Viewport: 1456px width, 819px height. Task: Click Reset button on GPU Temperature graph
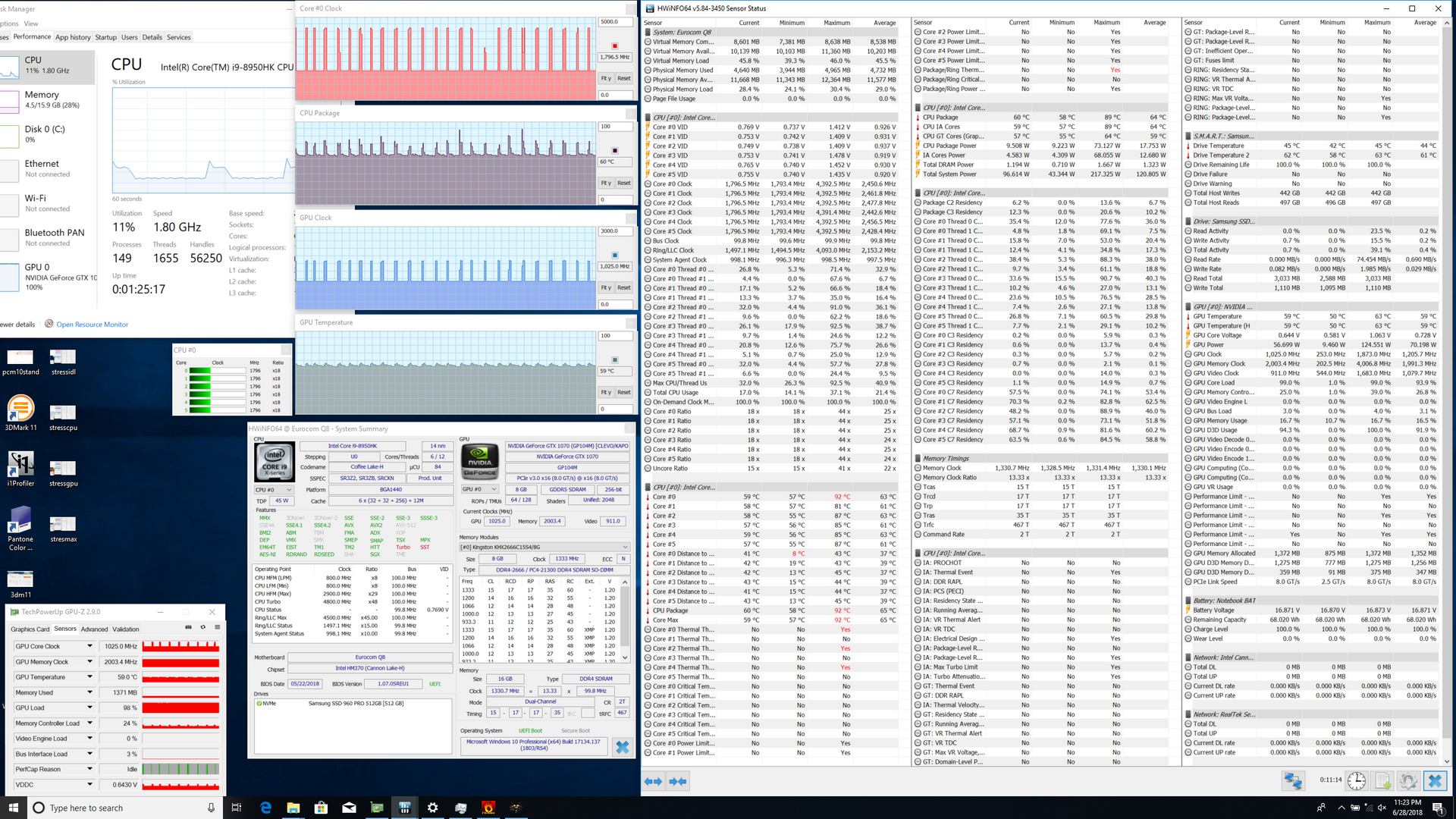coord(624,392)
